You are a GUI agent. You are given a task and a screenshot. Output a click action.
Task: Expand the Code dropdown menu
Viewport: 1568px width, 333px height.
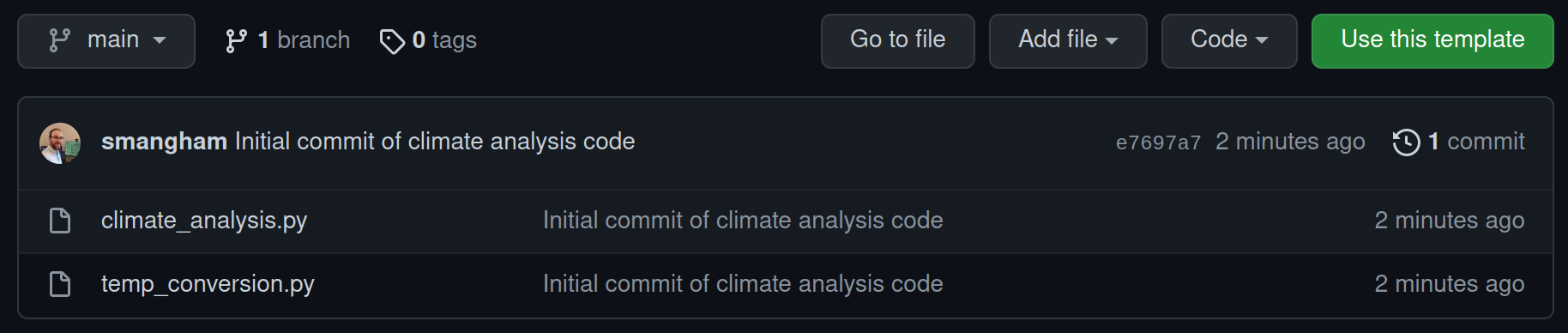(x=1229, y=40)
